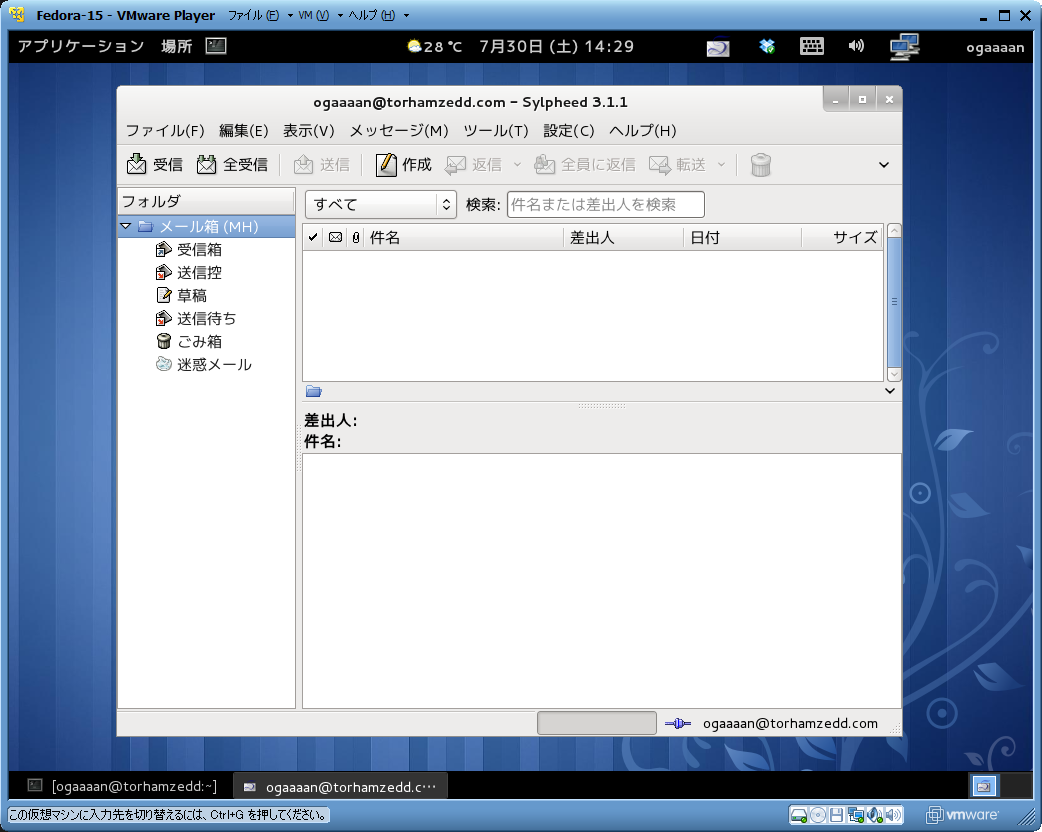
Task: Sort messages by 件名 column
Action: [464, 237]
